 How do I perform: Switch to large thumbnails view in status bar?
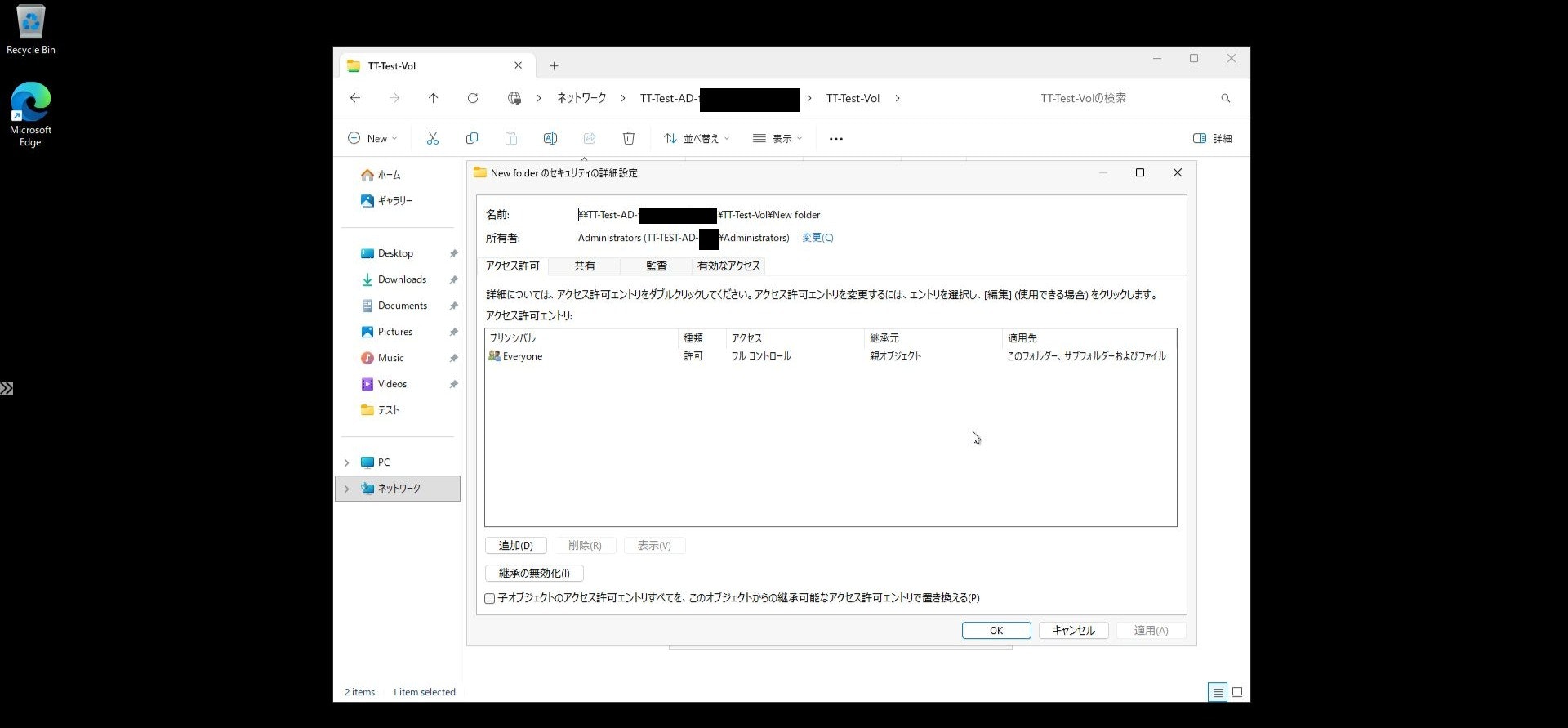pos(1237,692)
